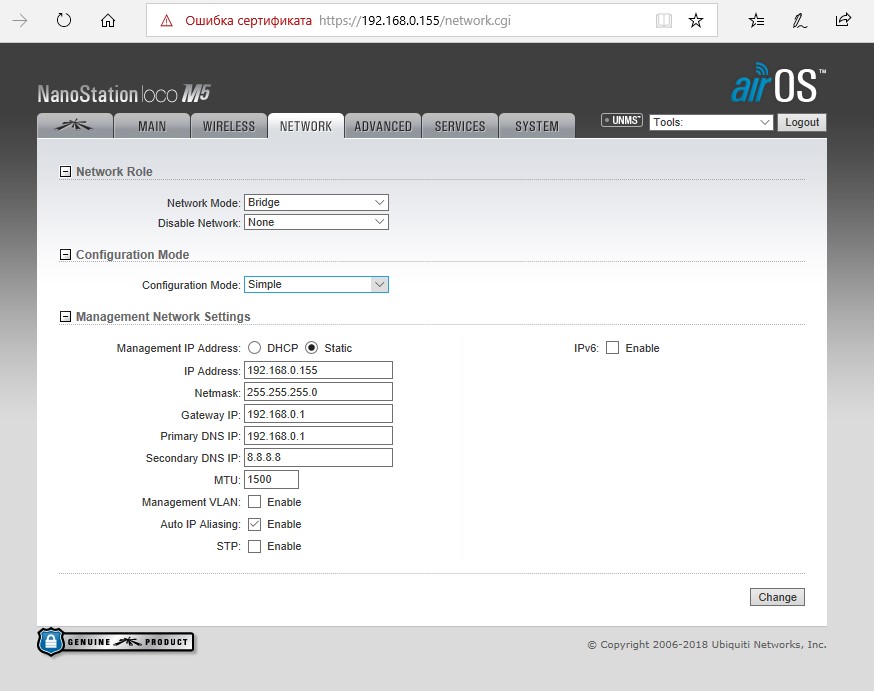This screenshot has height=691, width=874.
Task: Select the NETWORK tab
Action: [x=305, y=126]
